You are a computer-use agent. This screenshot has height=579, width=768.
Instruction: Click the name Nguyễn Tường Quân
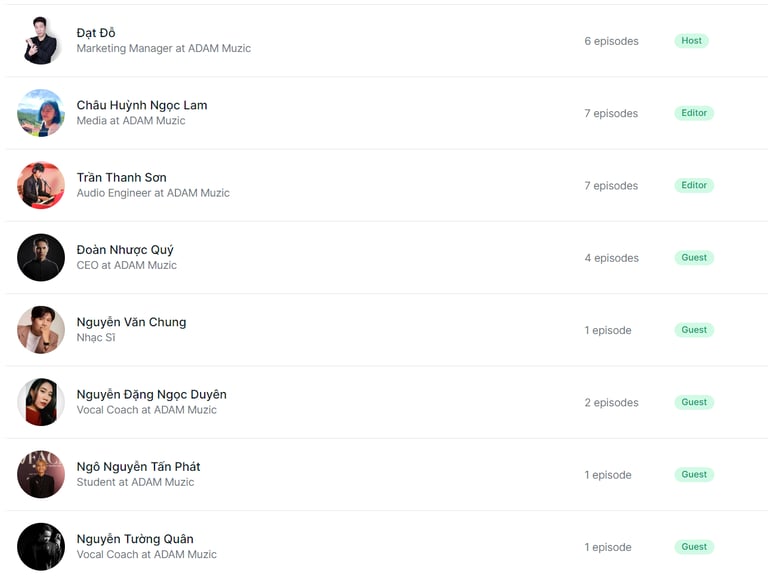tap(135, 539)
